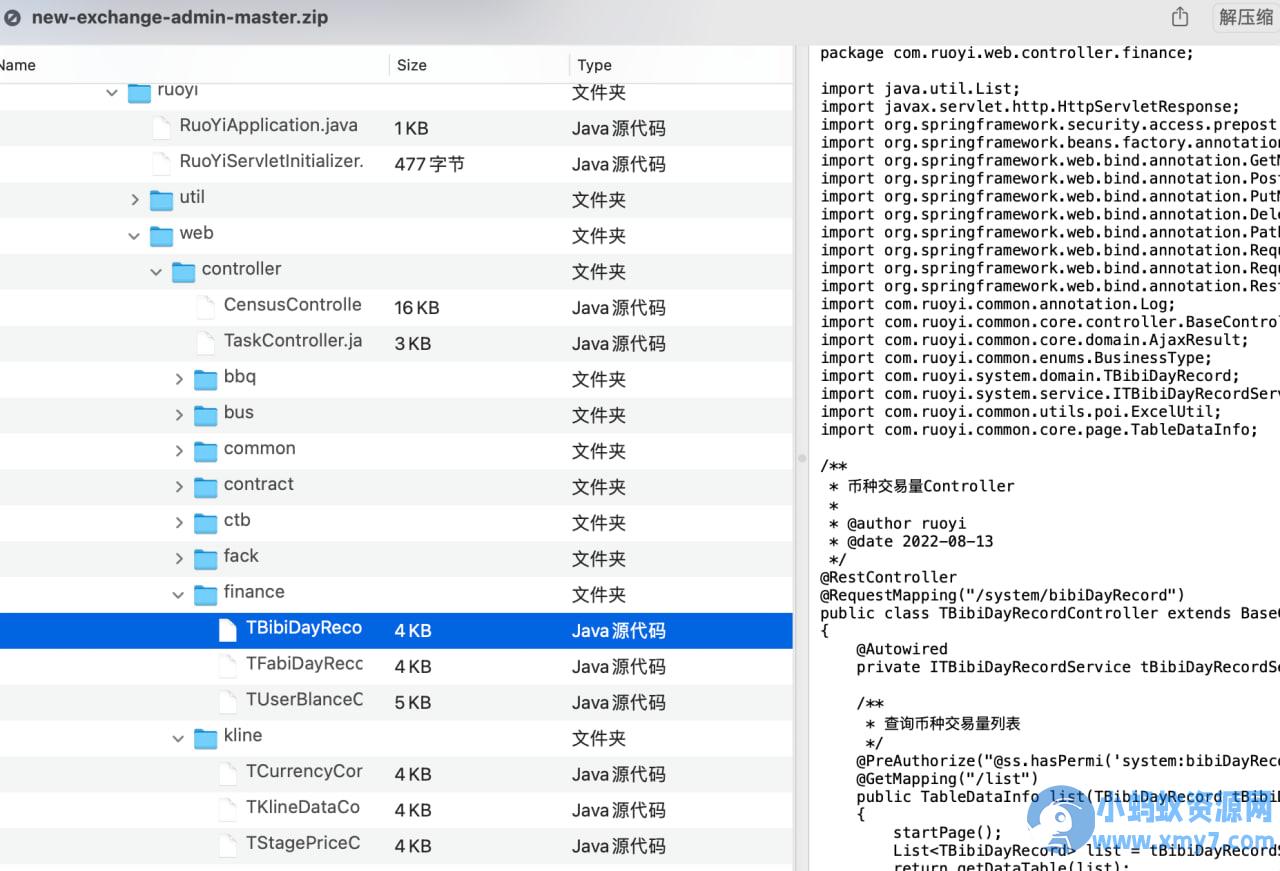The image size is (1280, 871).
Task: Expand the fack folder
Action: click(179, 559)
